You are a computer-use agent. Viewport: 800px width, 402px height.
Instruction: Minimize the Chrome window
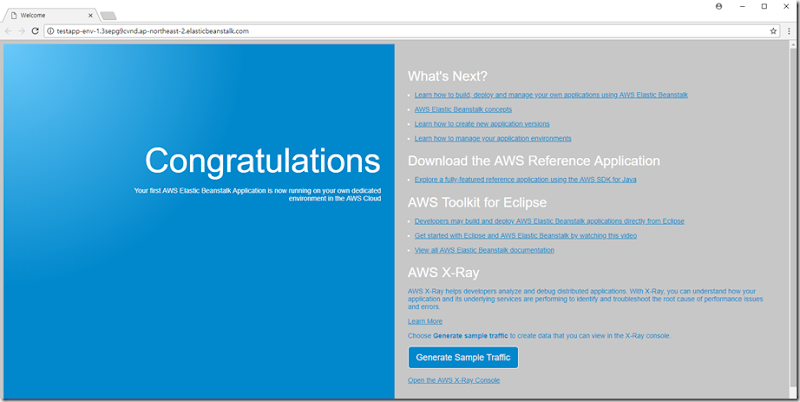pyautogui.click(x=742, y=6)
